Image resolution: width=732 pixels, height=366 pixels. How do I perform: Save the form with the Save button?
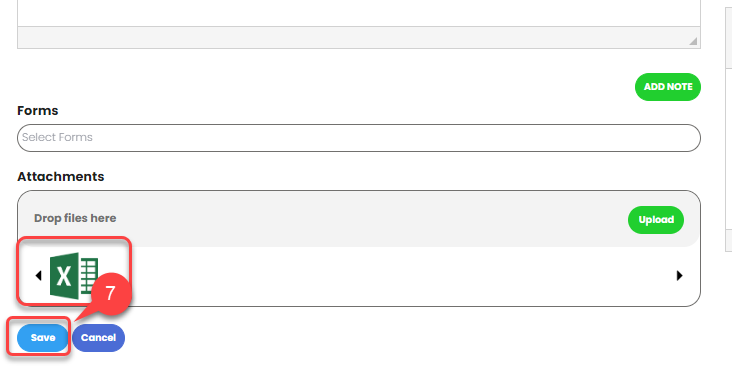point(42,338)
